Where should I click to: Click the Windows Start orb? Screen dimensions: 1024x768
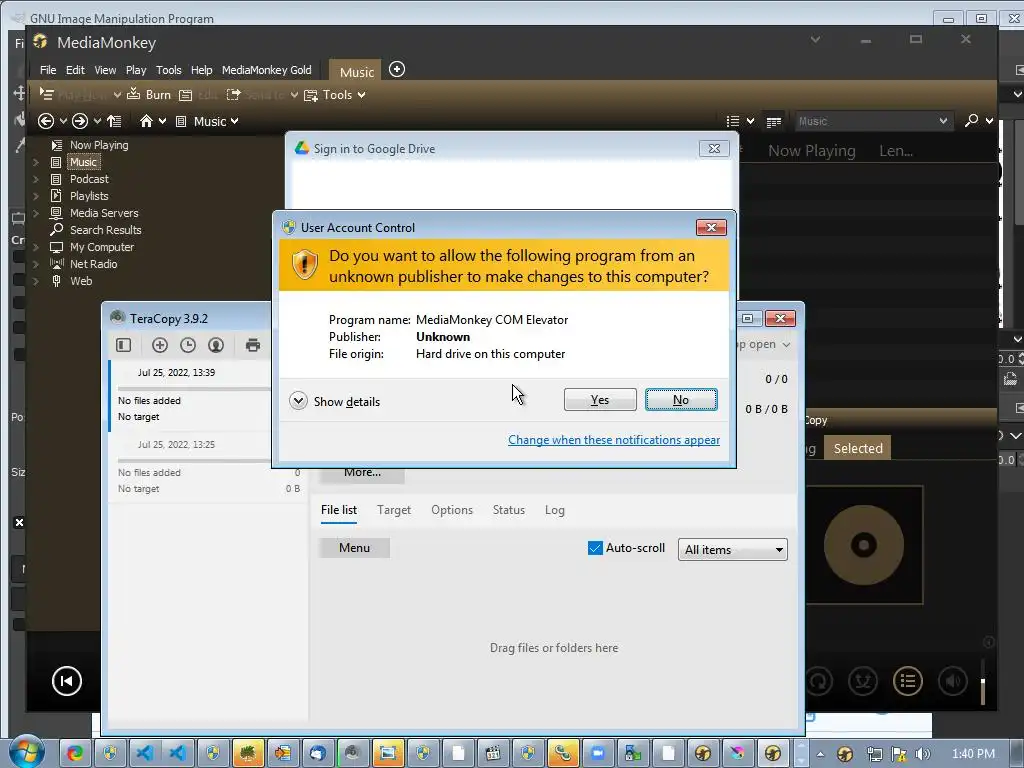[x=27, y=752]
